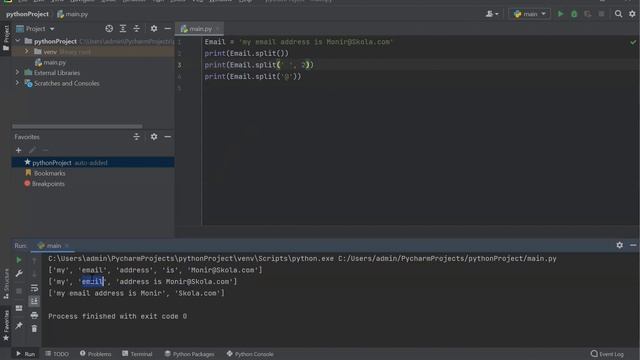The height and width of the screenshot is (360, 640).
Task: Select main.py in project tree
Action: tap(54, 62)
